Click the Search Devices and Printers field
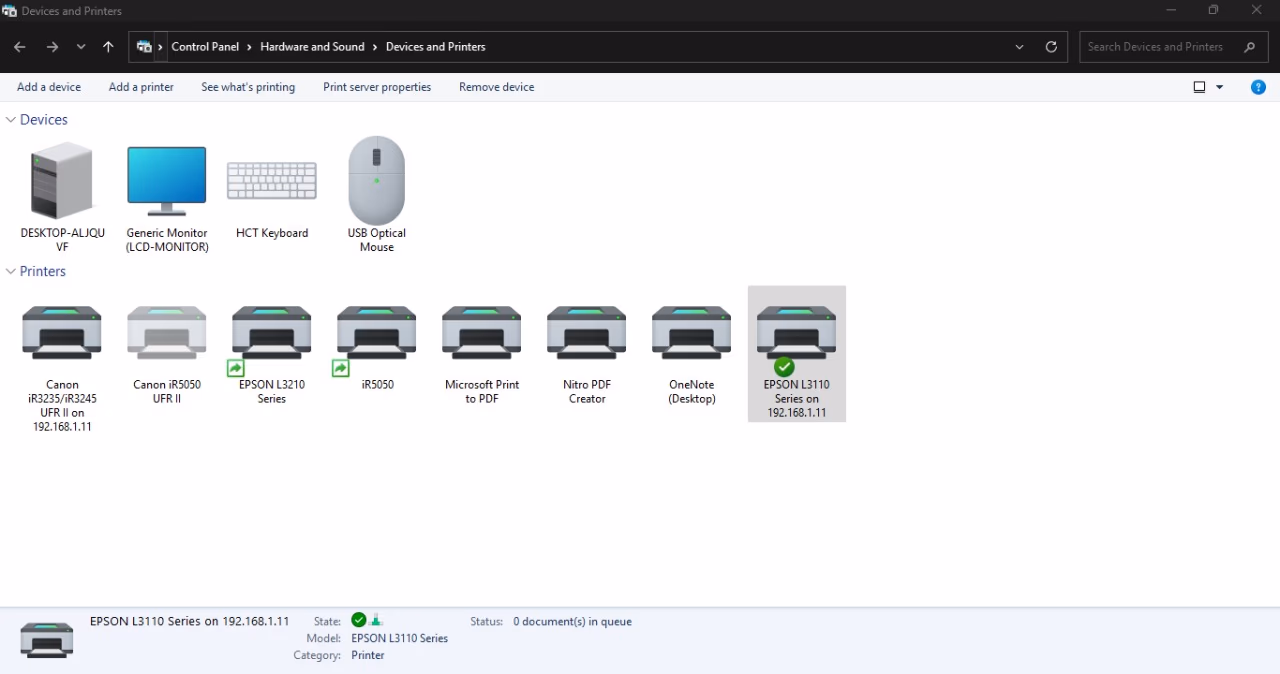1280x674 pixels. [x=1172, y=47]
